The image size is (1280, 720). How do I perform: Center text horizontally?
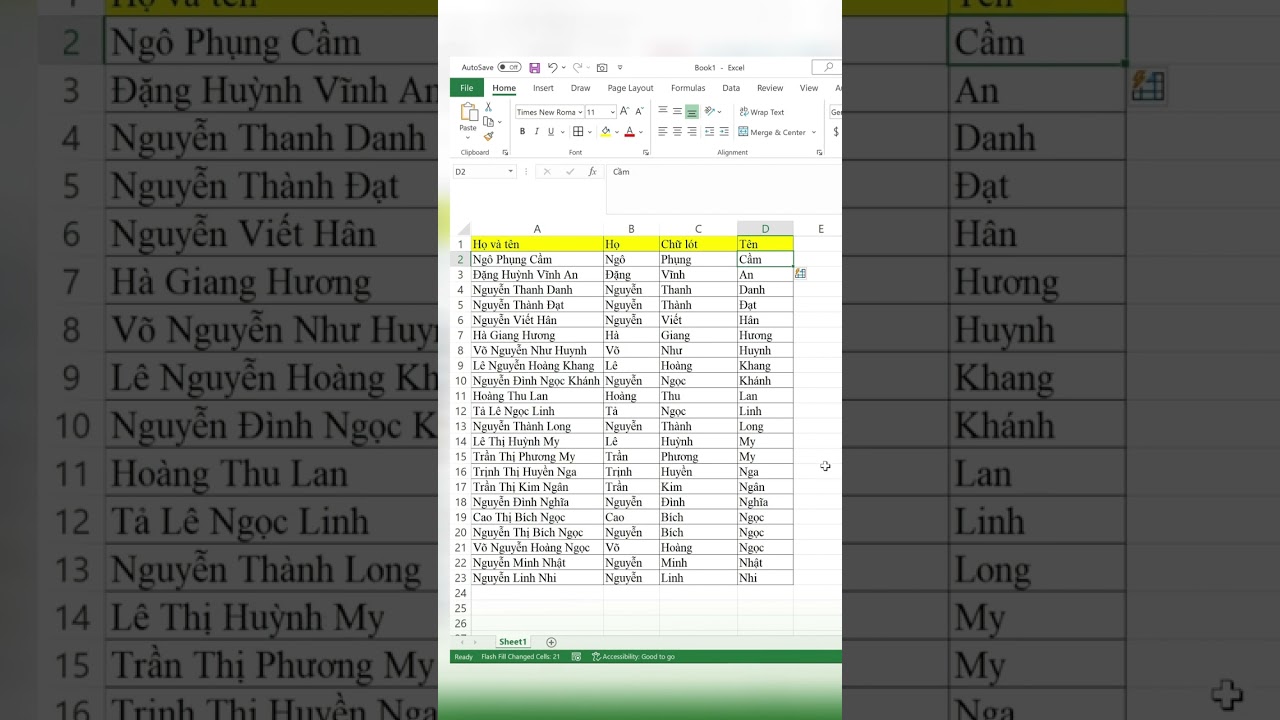[677, 132]
